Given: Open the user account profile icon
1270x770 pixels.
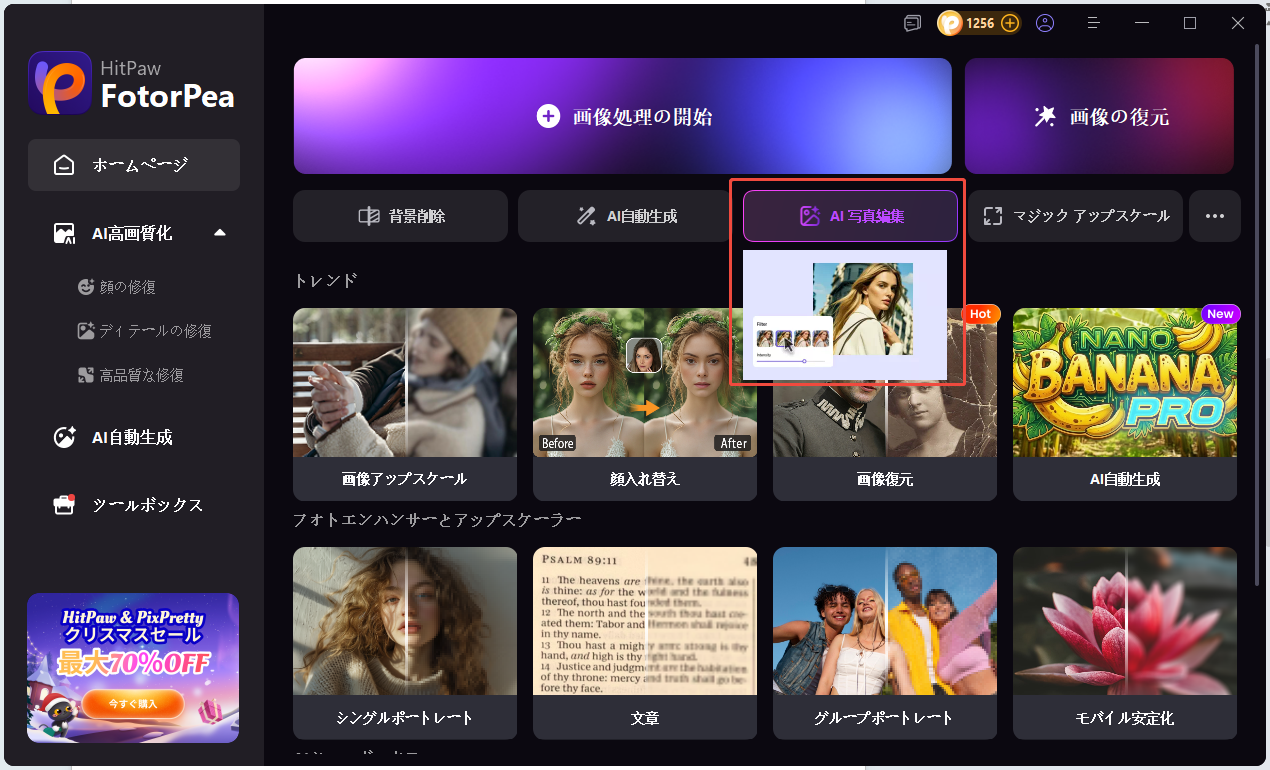Looking at the screenshot, I should (x=1045, y=23).
